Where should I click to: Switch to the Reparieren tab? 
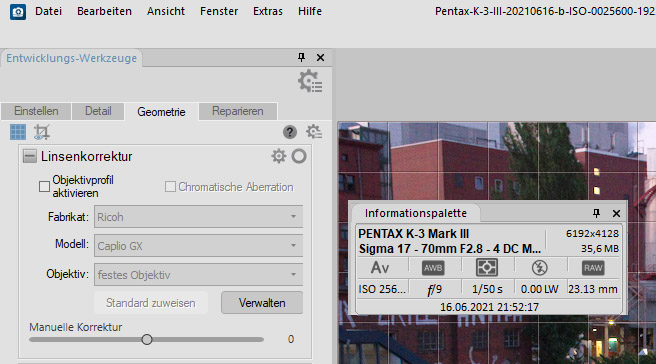click(238, 111)
